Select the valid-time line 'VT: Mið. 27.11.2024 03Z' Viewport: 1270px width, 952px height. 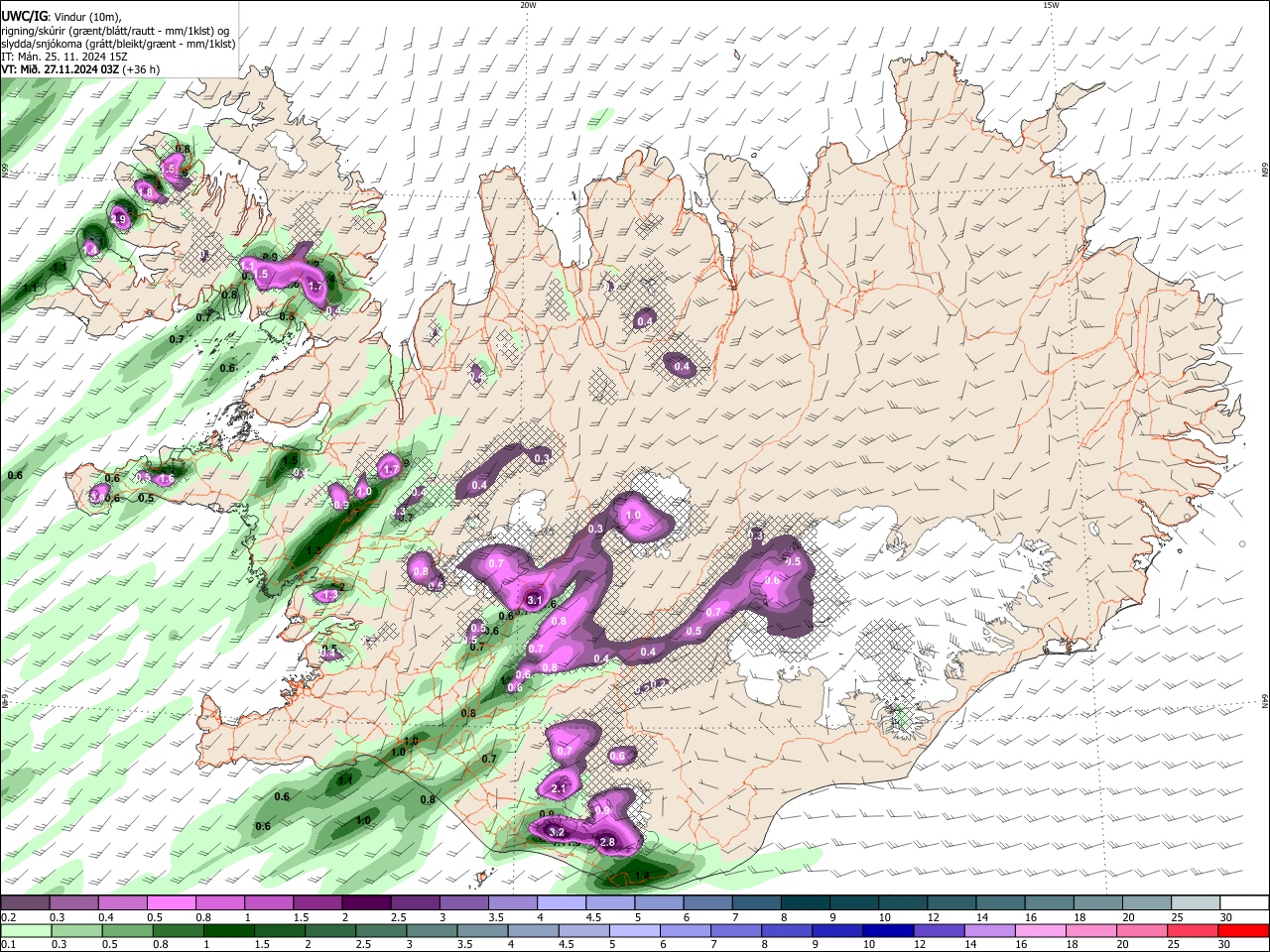[61, 69]
